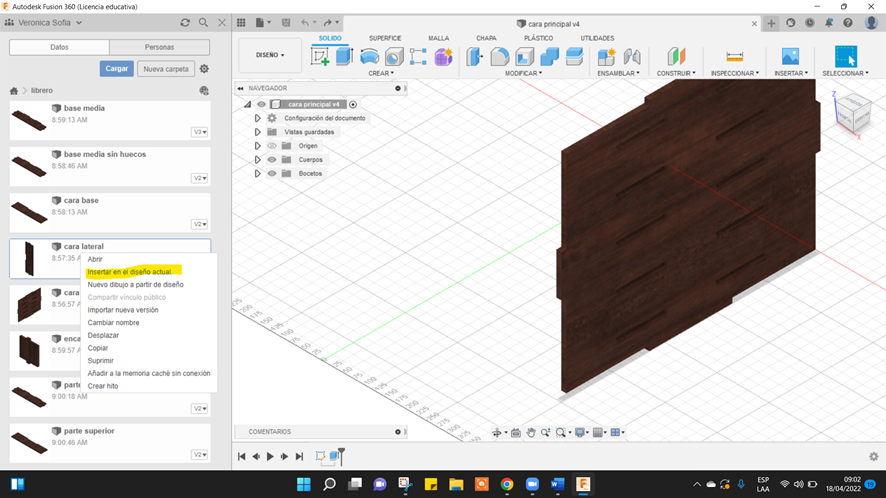Viewport: 886px width, 498px height.
Task: Click the Extrude tool in CREAR
Action: (x=344, y=57)
